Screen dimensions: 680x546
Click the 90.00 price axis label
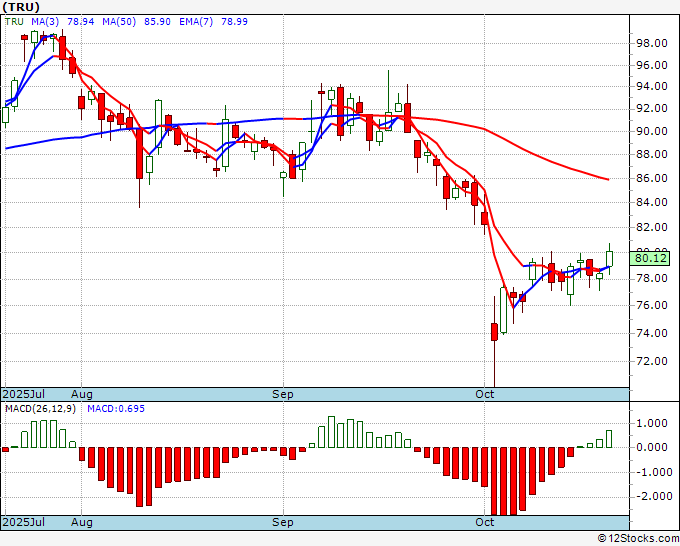[651, 131]
